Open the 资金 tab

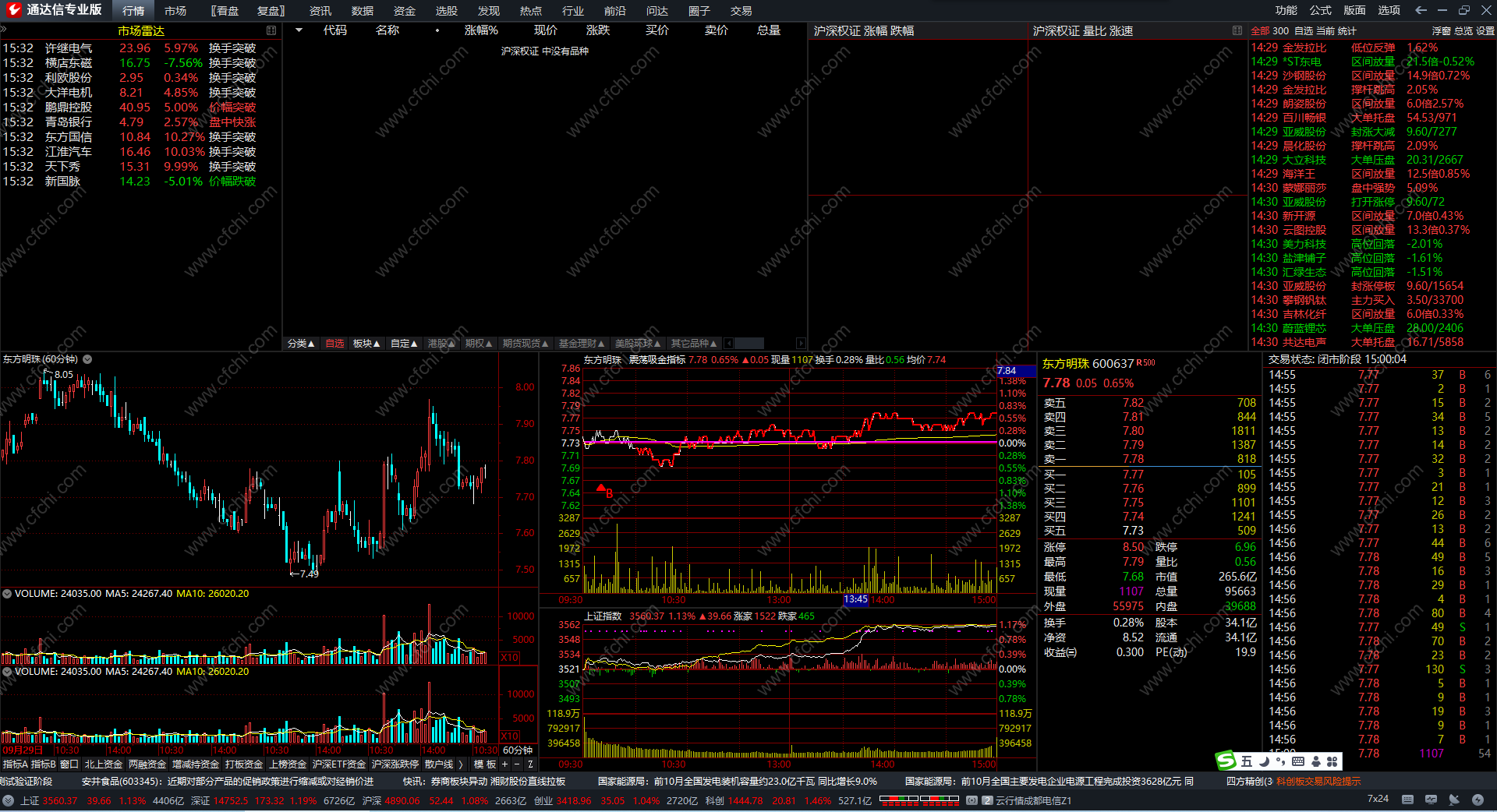(x=405, y=11)
